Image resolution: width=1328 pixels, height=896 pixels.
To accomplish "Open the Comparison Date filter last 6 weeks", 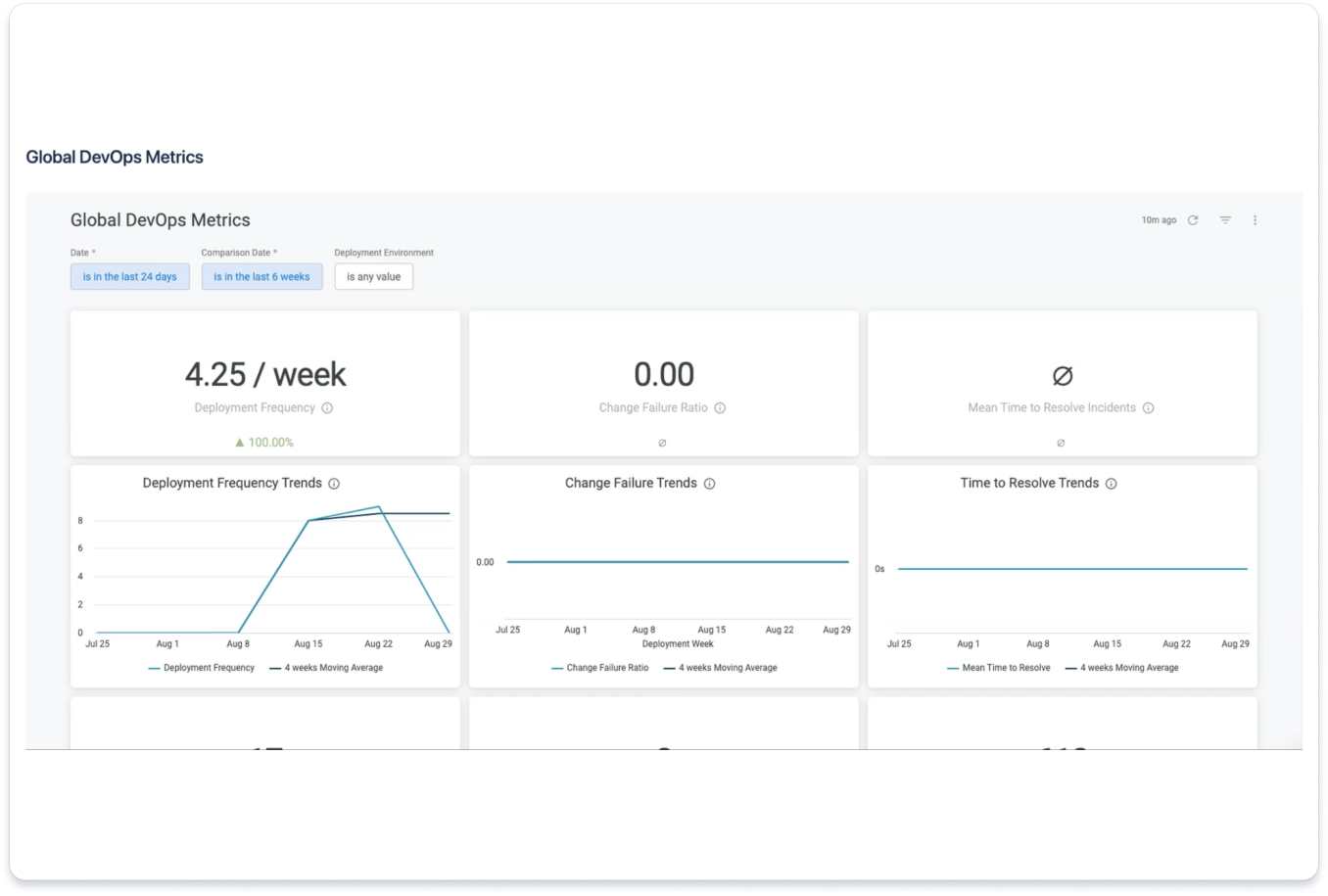I will [261, 276].
